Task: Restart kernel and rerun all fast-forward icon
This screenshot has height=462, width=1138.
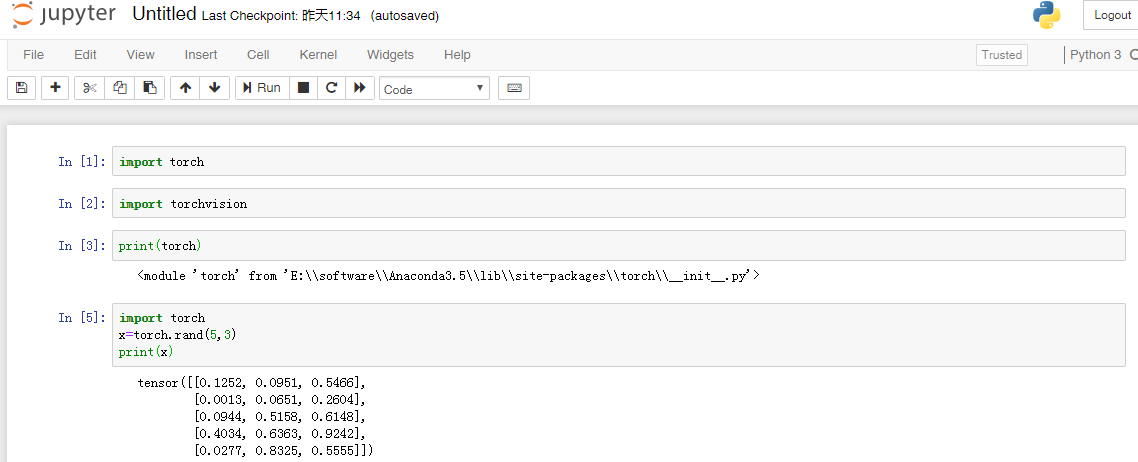Action: 360,88
